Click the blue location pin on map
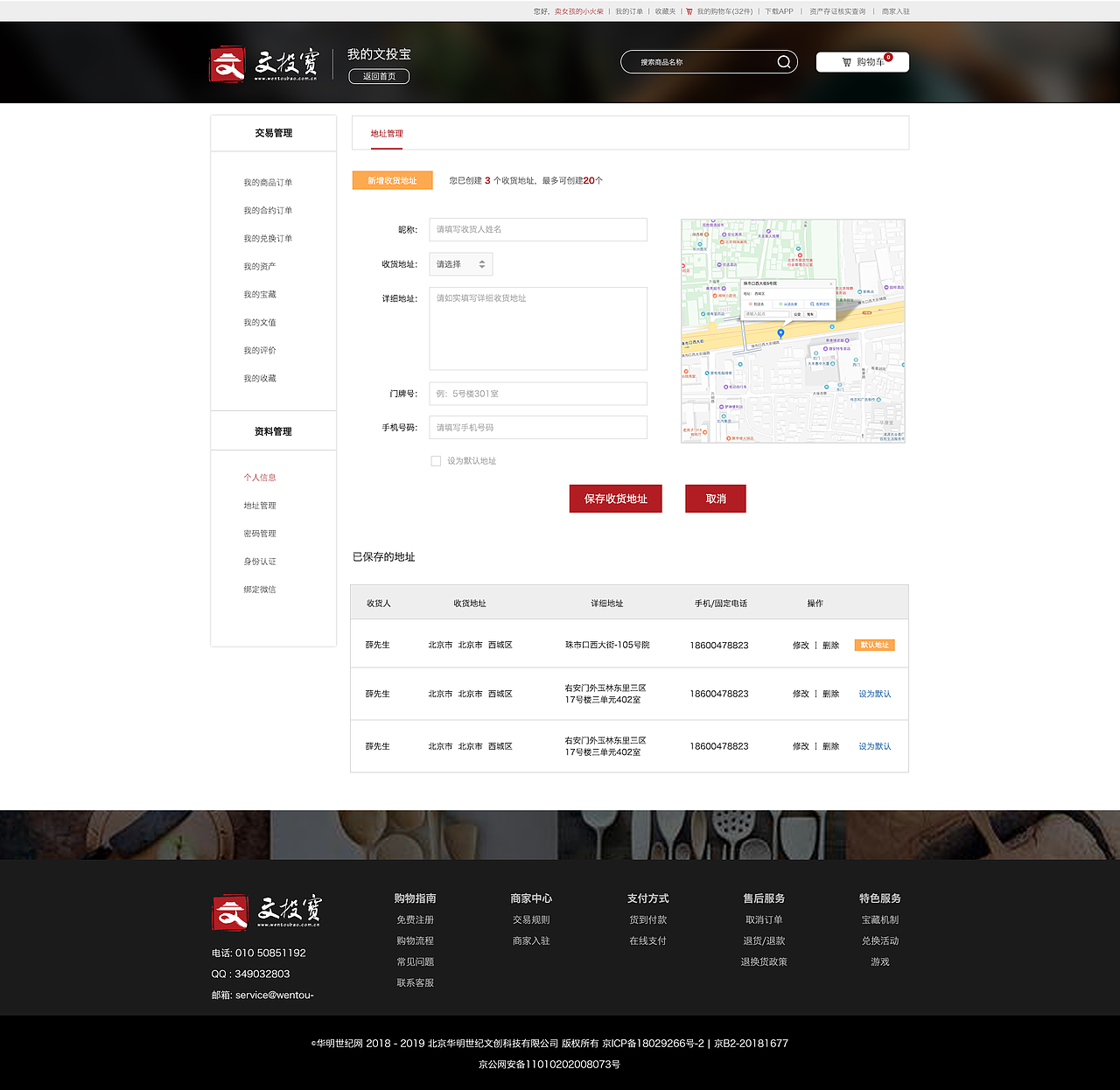1120x1090 pixels. click(780, 333)
